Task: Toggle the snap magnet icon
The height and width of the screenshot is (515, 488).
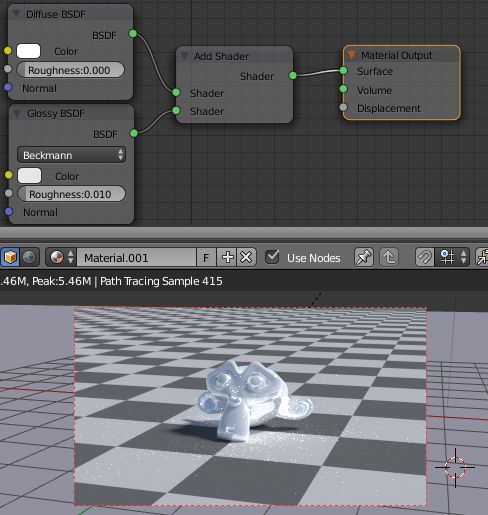Action: [x=424, y=257]
